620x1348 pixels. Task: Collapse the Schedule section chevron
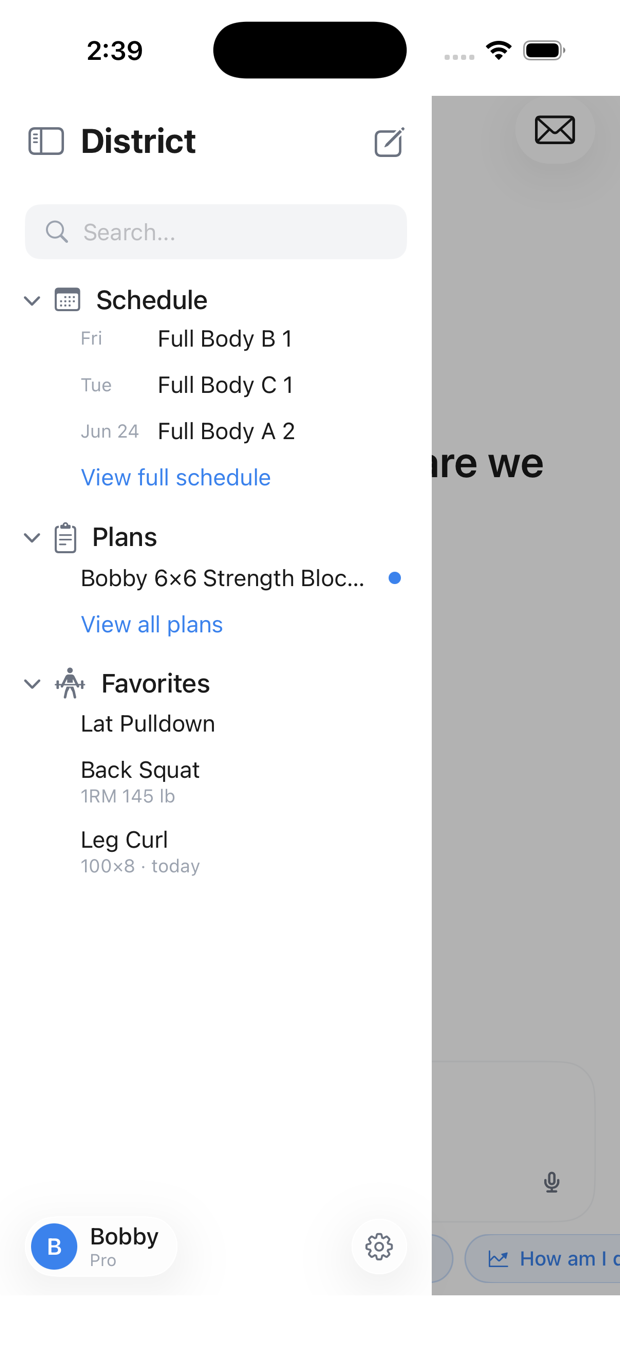pos(32,300)
